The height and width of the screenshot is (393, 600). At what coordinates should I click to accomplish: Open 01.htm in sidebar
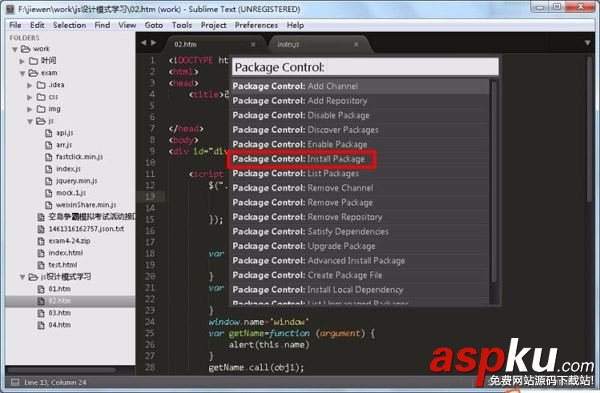point(59,289)
